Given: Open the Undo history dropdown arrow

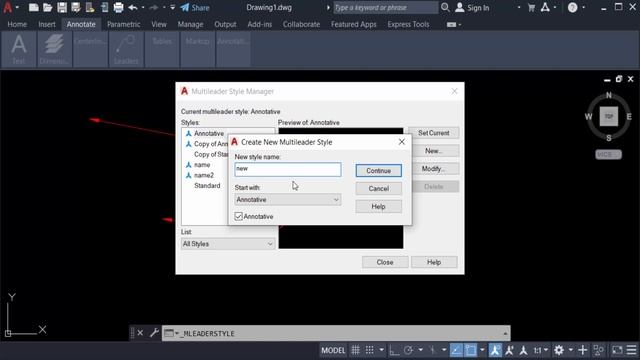Looking at the screenshot, I should click(143, 7).
